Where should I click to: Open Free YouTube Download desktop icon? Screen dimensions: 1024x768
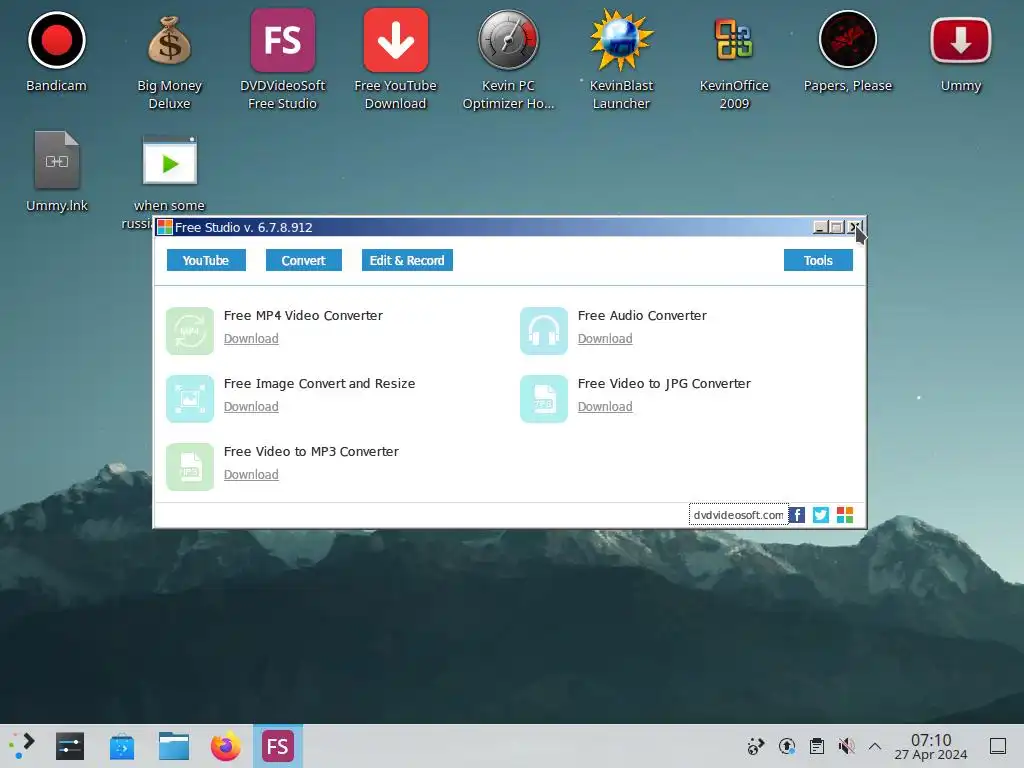[x=395, y=40]
